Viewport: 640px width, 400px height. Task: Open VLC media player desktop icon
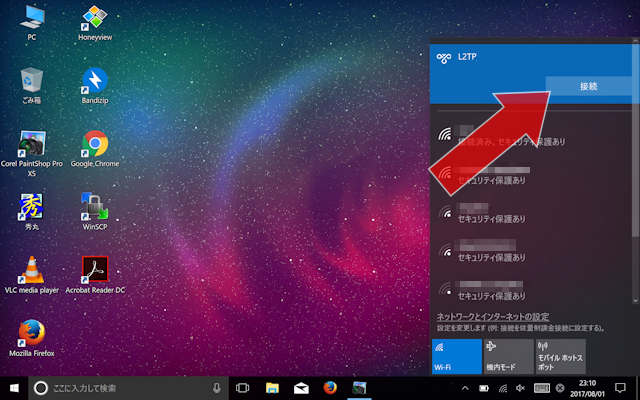pos(31,272)
